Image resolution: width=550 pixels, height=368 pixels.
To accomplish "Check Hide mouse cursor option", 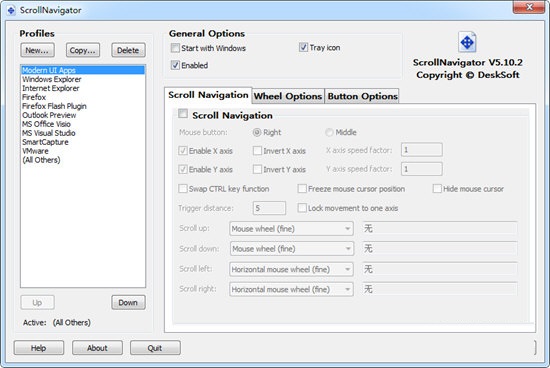I will pos(437,189).
